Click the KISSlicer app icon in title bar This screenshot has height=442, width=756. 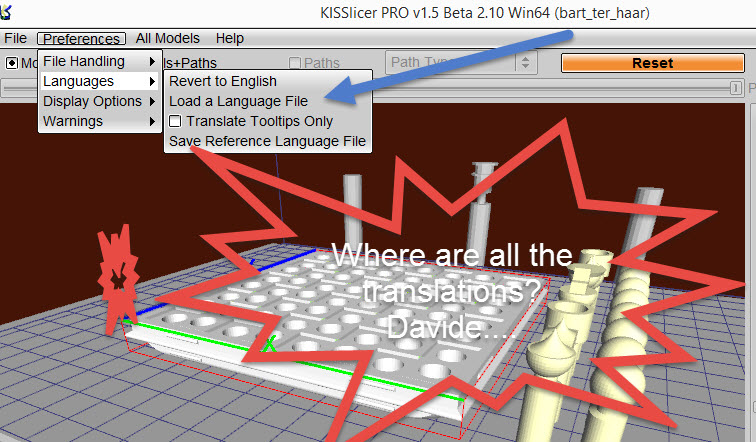(x=6, y=13)
